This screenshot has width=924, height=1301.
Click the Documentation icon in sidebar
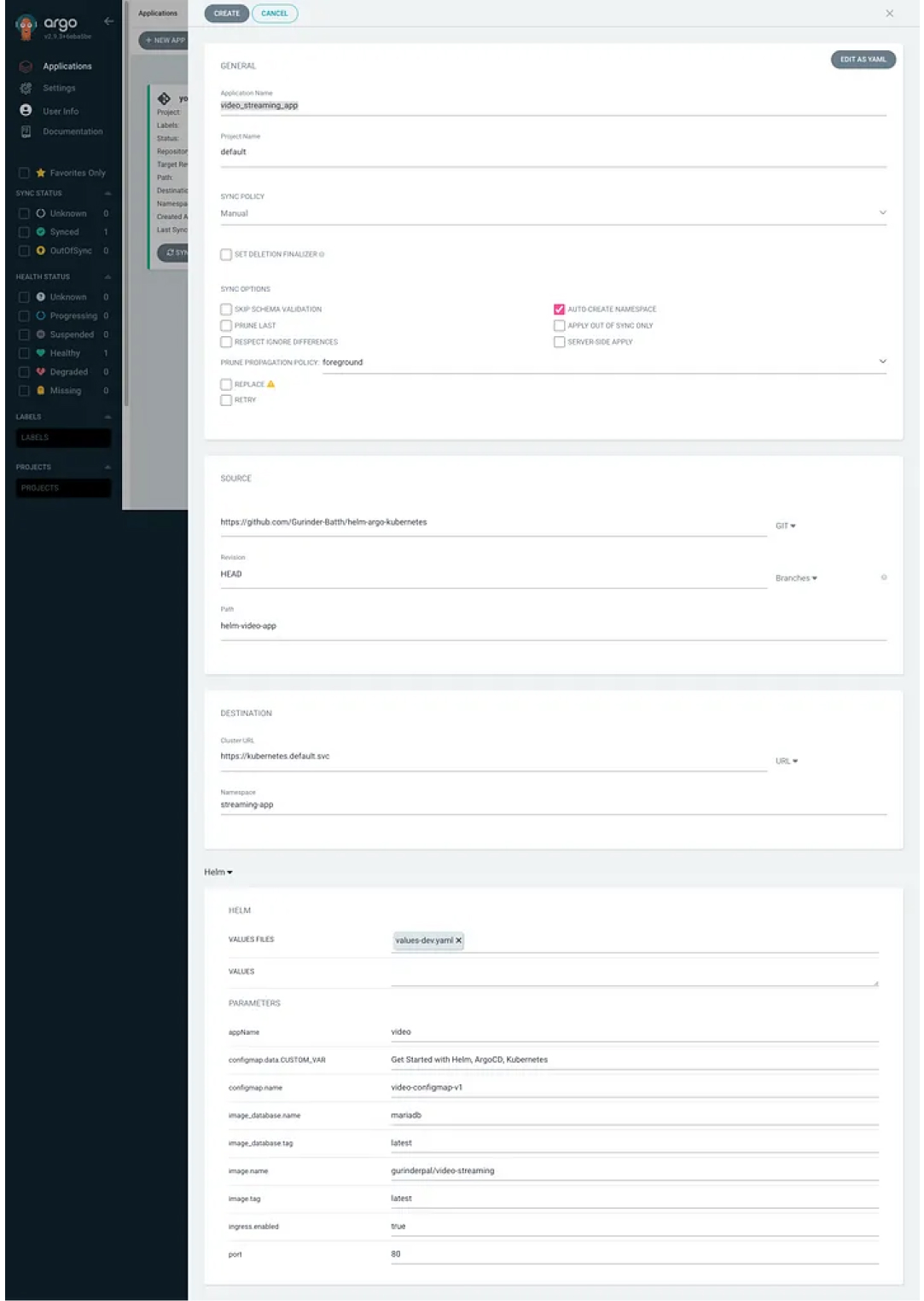pyautogui.click(x=25, y=131)
